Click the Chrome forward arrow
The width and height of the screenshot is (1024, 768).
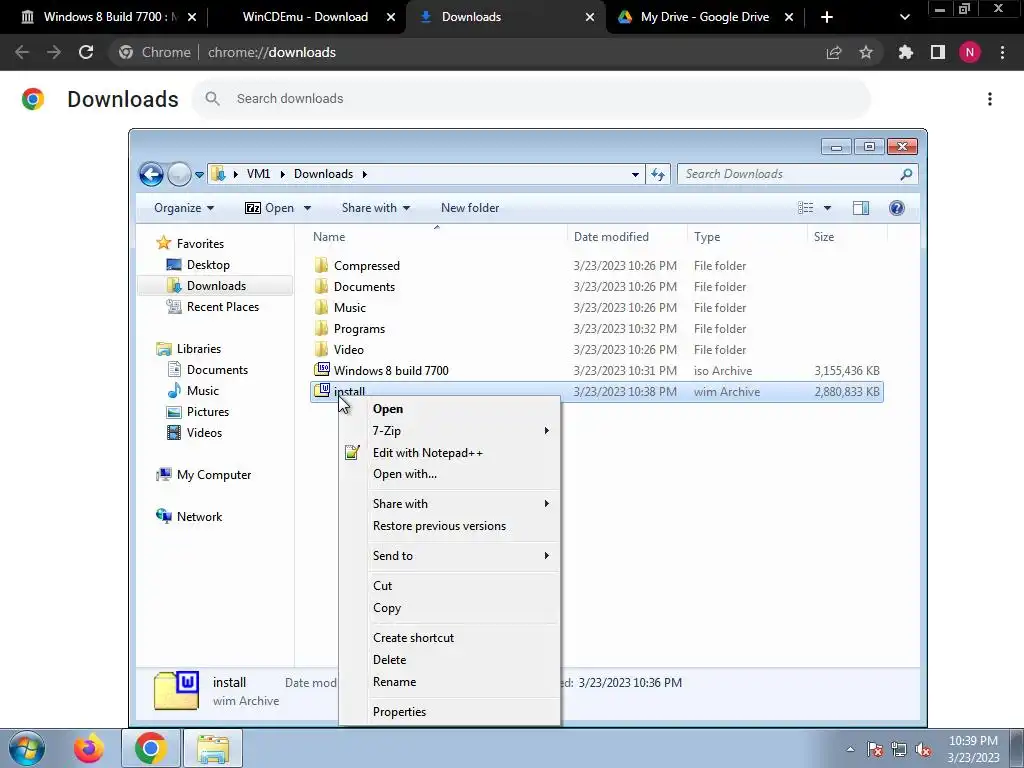[54, 52]
